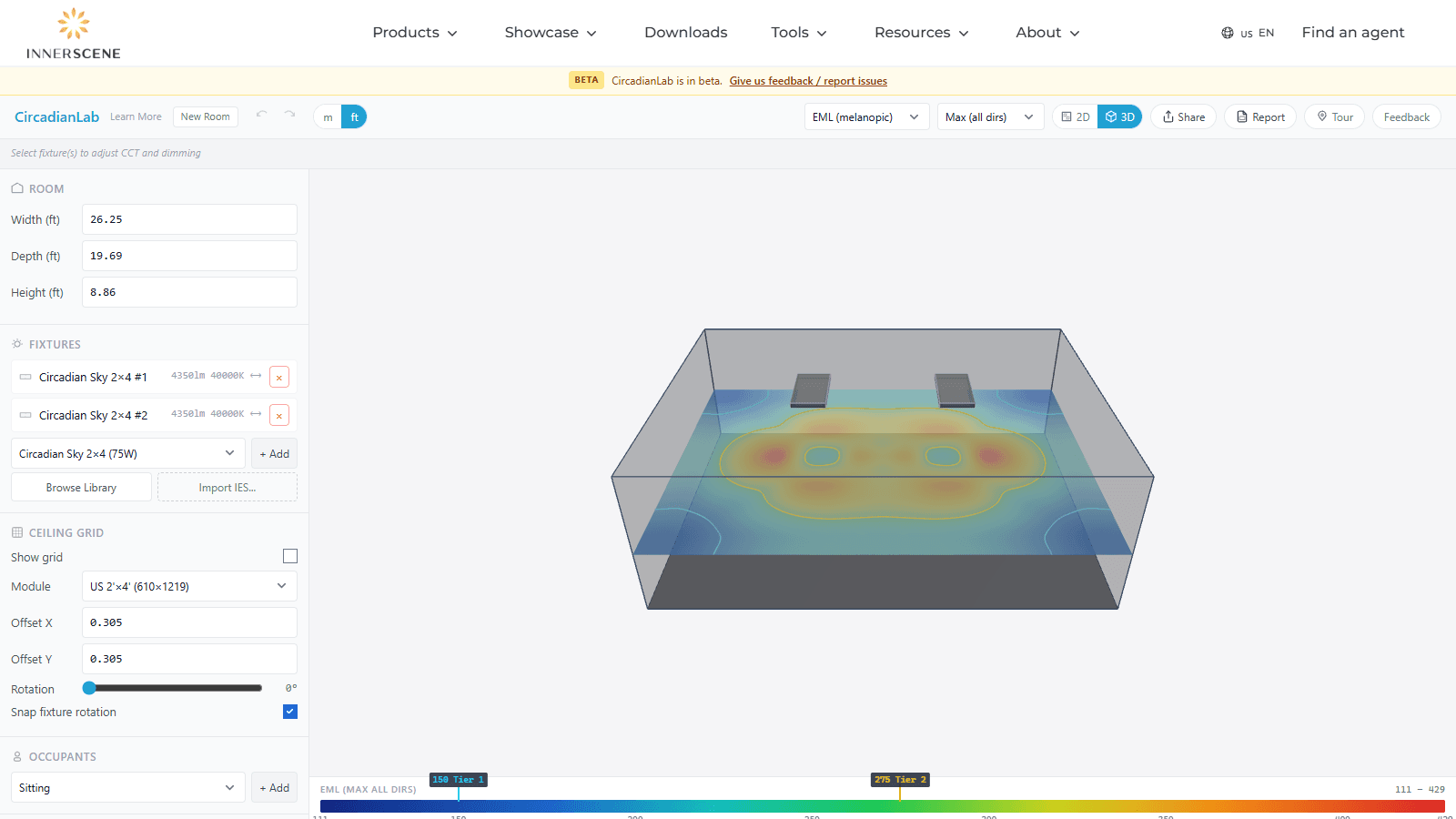1456x819 pixels.
Task: Open fixture type dropdown Circadian Sky 2×4 (75W)
Action: tap(127, 453)
